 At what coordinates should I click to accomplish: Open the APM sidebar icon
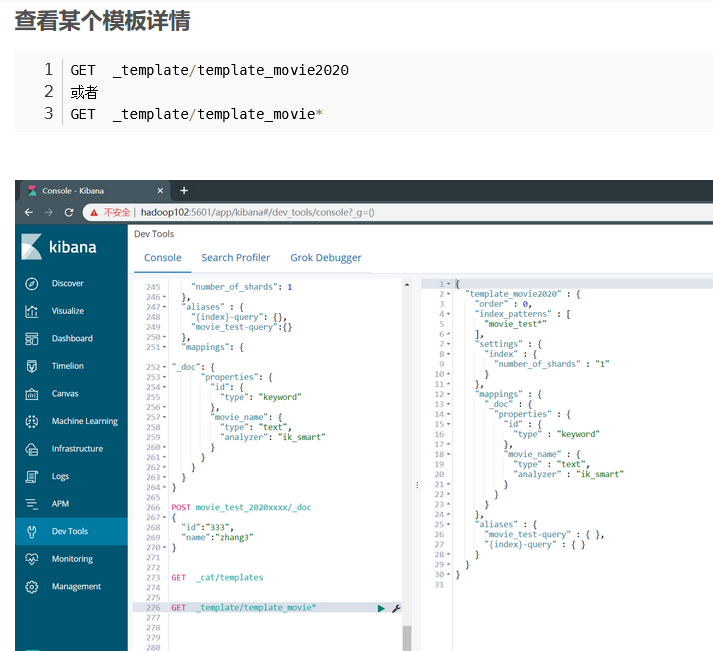(31, 504)
